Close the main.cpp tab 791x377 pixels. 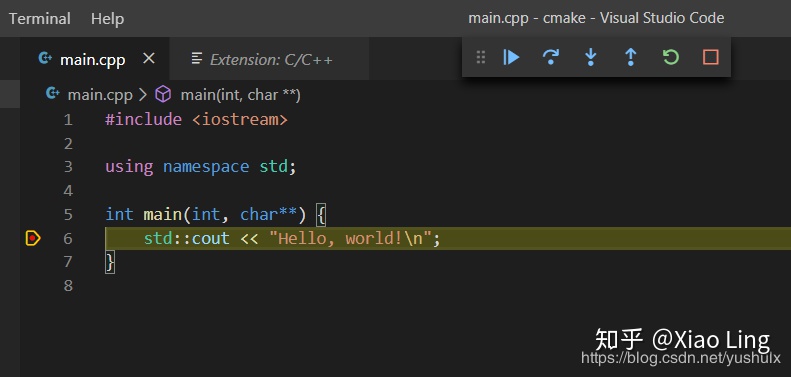click(149, 59)
